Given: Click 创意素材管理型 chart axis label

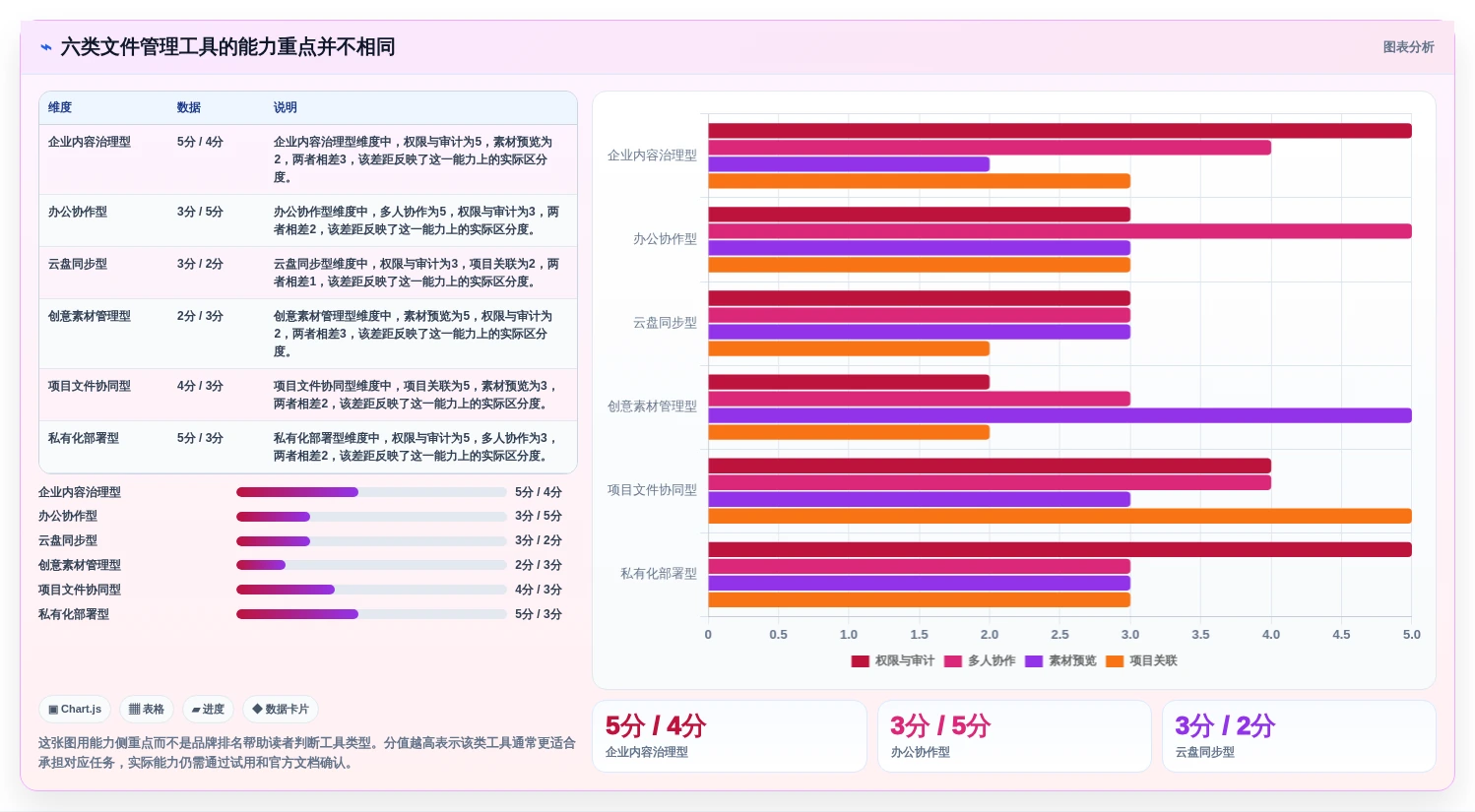Looking at the screenshot, I should [x=652, y=406].
